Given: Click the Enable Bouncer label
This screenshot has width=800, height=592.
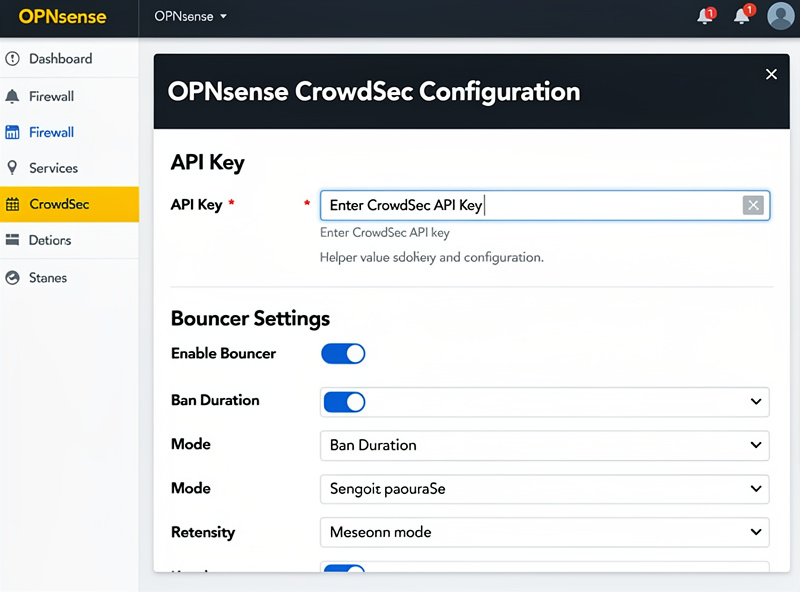Looking at the screenshot, I should (x=223, y=353).
